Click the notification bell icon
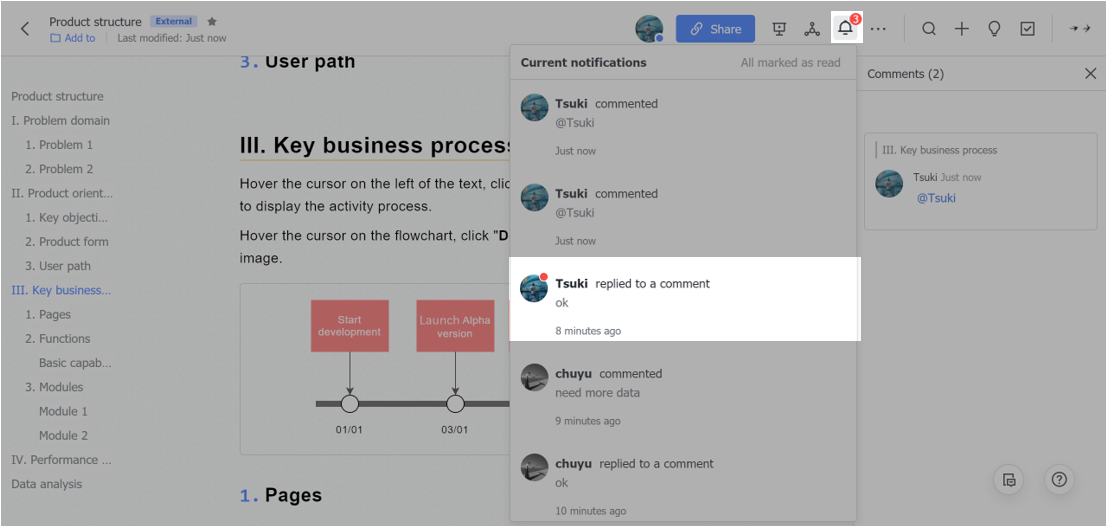Viewport: 1106px width, 526px height. pos(846,29)
